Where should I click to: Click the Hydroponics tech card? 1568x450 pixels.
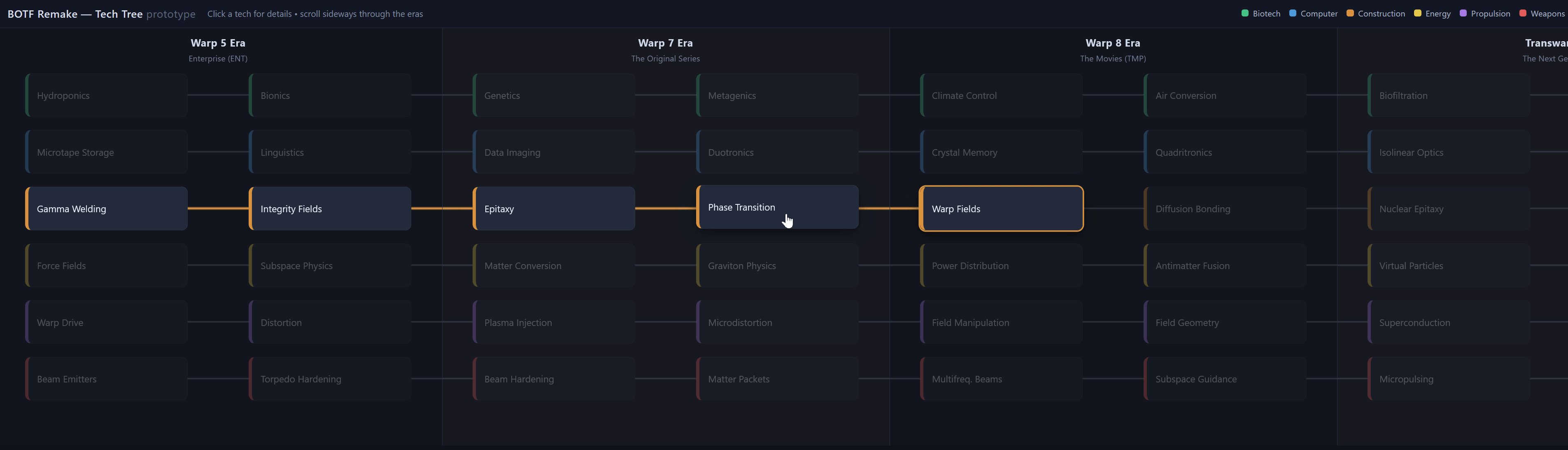coord(107,96)
